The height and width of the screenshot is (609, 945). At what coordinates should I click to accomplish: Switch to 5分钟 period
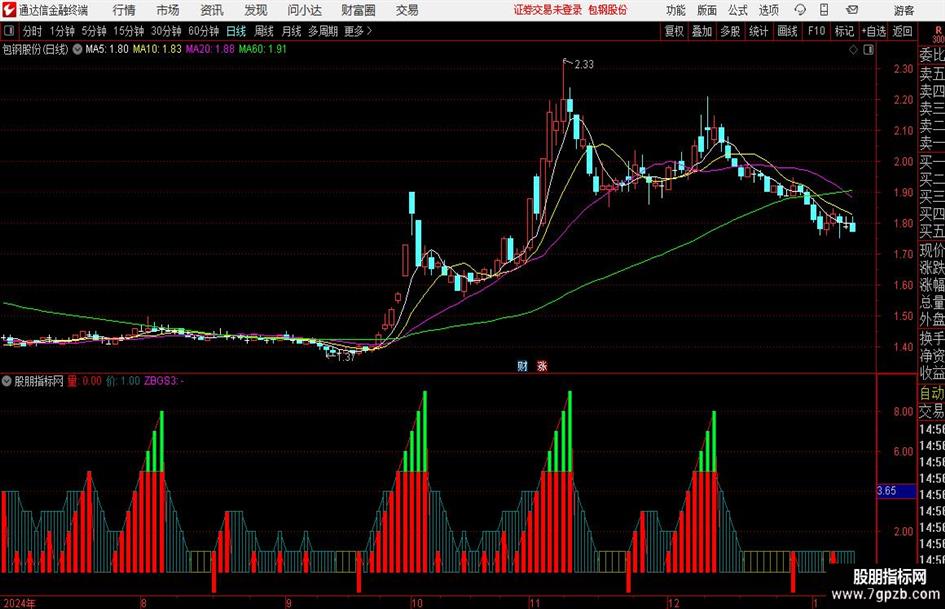[x=93, y=31]
